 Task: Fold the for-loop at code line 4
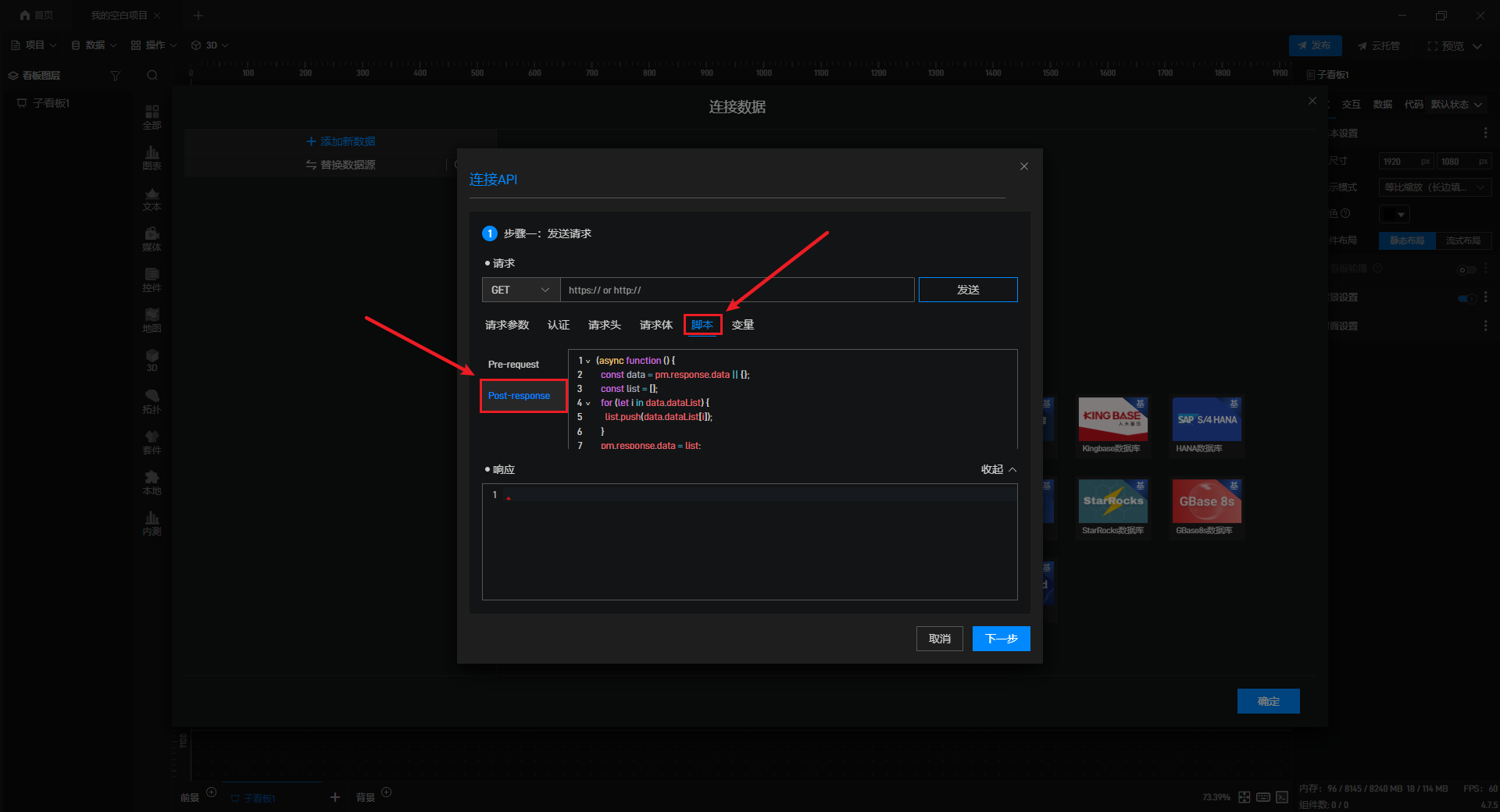pyautogui.click(x=588, y=404)
